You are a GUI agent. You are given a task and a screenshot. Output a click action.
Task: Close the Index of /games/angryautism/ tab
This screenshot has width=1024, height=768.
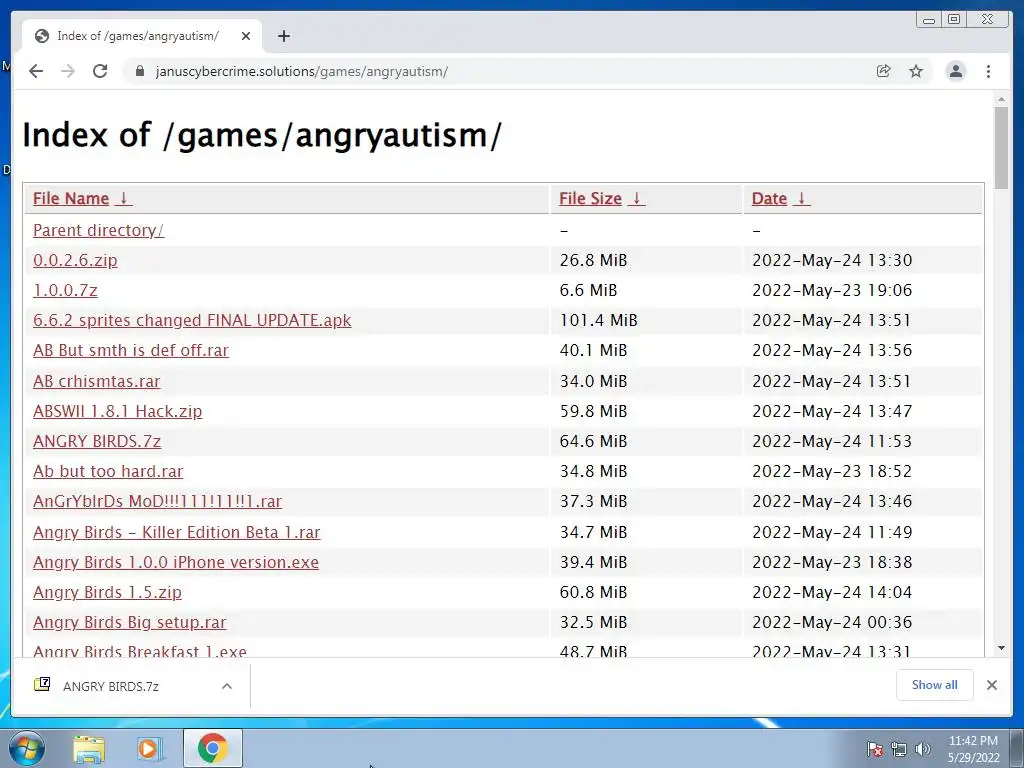246,36
